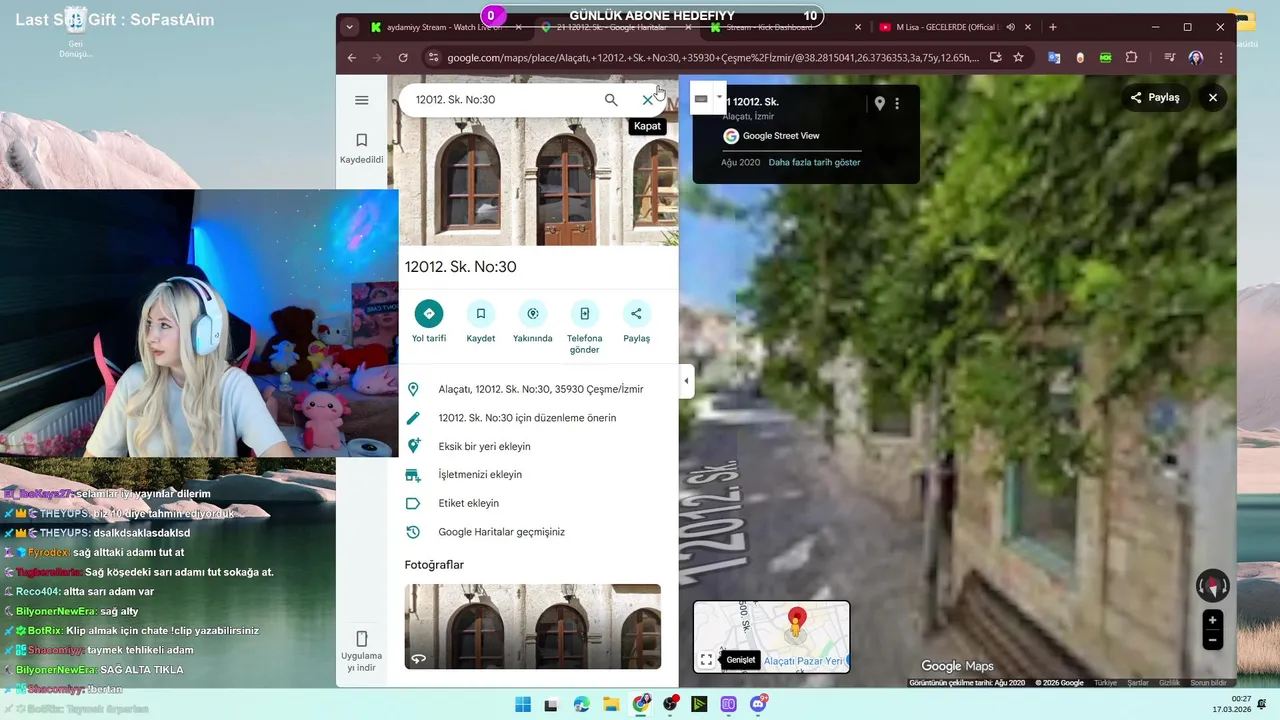Collapse the side panel with arrow handle
Screen dimensions: 1280x720
[686, 381]
